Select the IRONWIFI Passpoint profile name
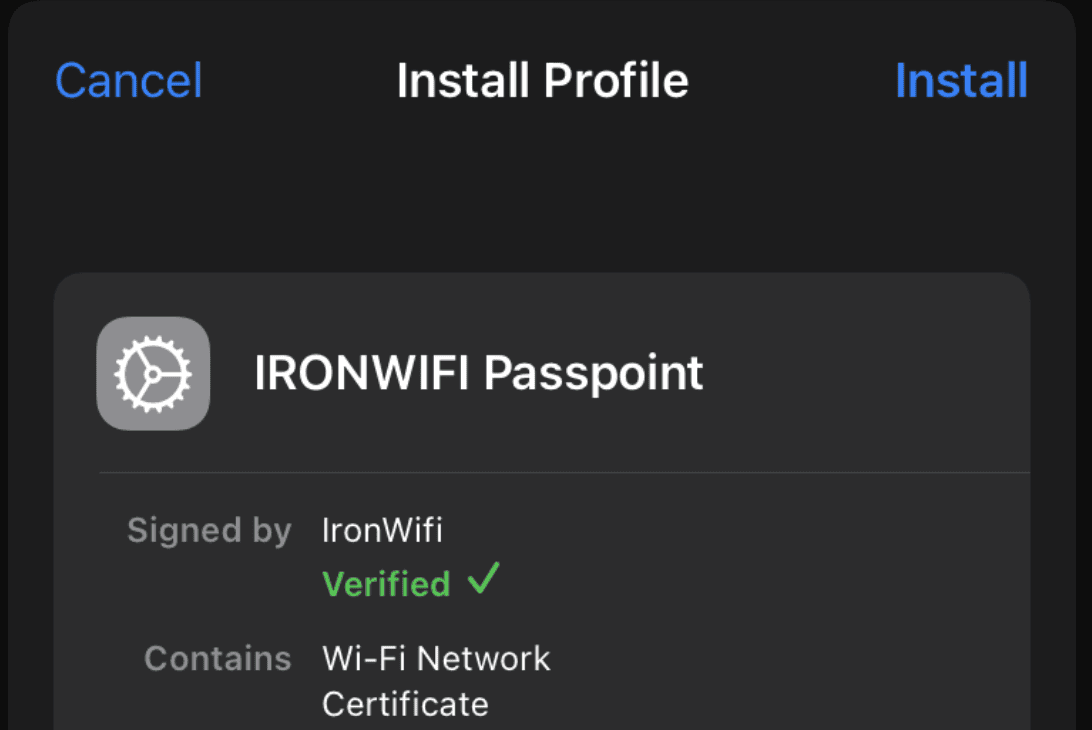This screenshot has width=1092, height=730. pyautogui.click(x=478, y=373)
